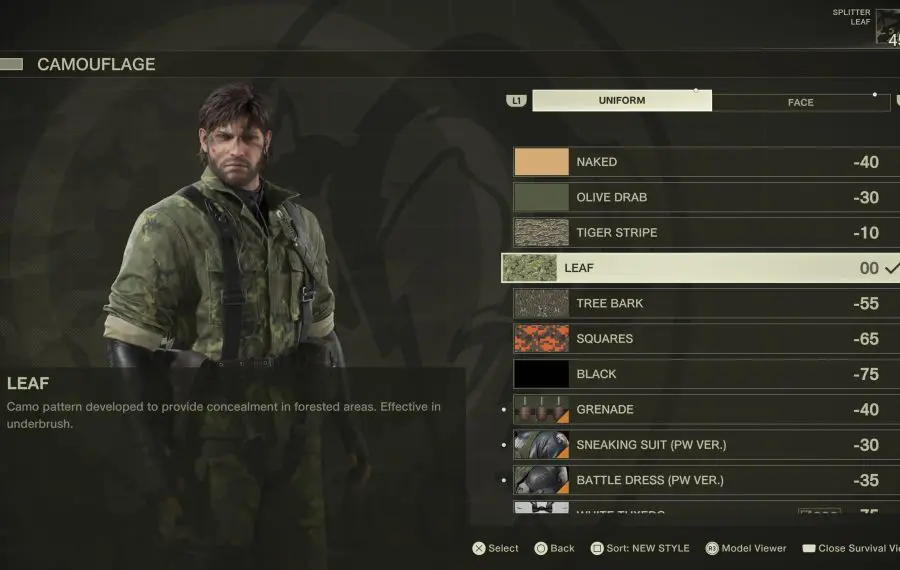The height and width of the screenshot is (570, 900).
Task: Choose the Sneaking Suit (PW Ver.) icon
Action: [x=541, y=445]
